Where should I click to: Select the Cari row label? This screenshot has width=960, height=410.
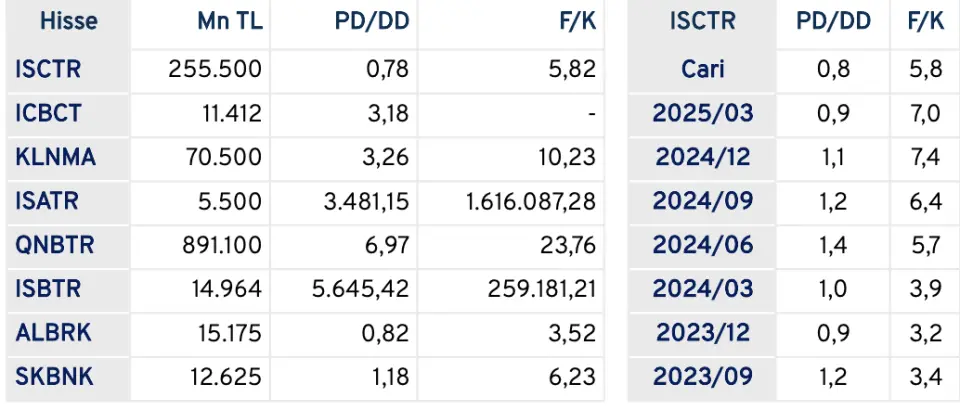703,69
